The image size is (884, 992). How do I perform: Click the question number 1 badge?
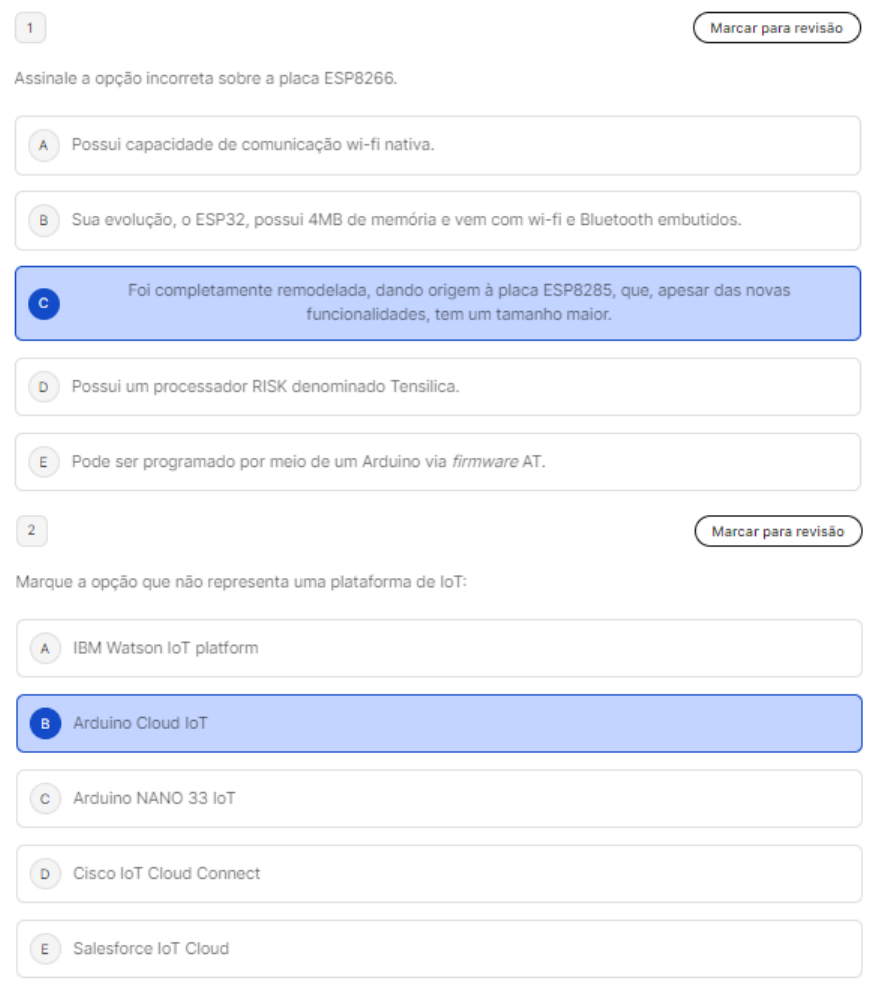tap(30, 28)
